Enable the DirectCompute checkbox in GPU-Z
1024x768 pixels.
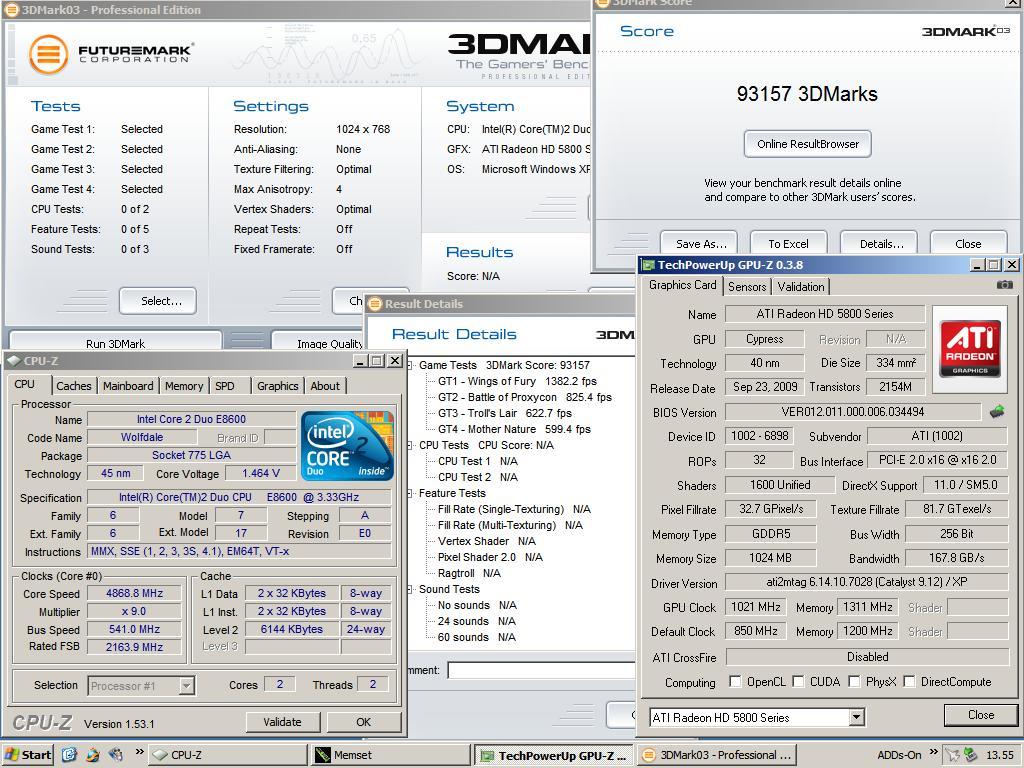tap(908, 682)
